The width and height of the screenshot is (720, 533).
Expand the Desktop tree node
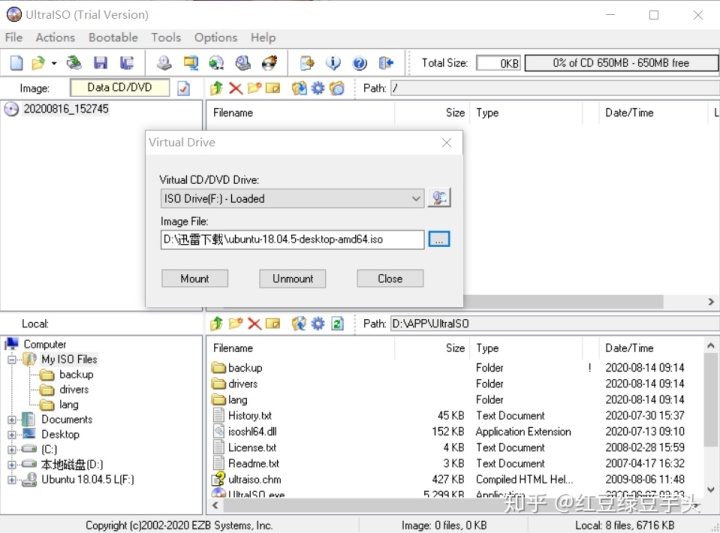pyautogui.click(x=12, y=435)
